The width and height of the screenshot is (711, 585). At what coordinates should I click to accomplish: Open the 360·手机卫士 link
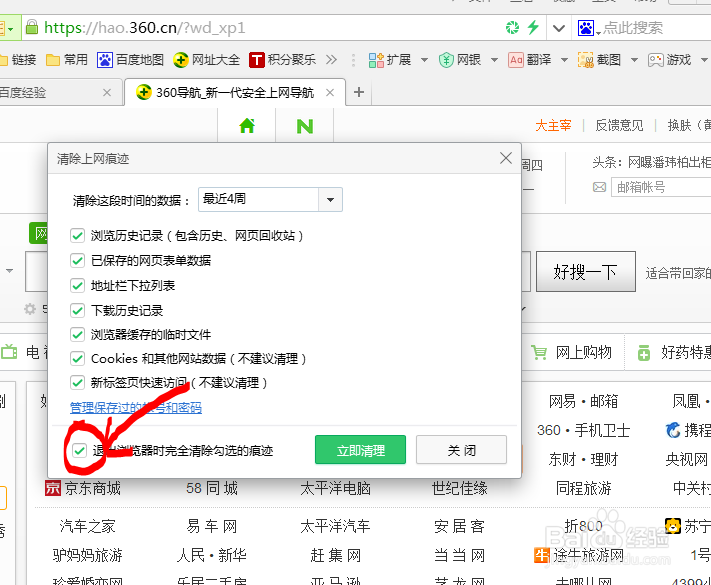(x=584, y=430)
